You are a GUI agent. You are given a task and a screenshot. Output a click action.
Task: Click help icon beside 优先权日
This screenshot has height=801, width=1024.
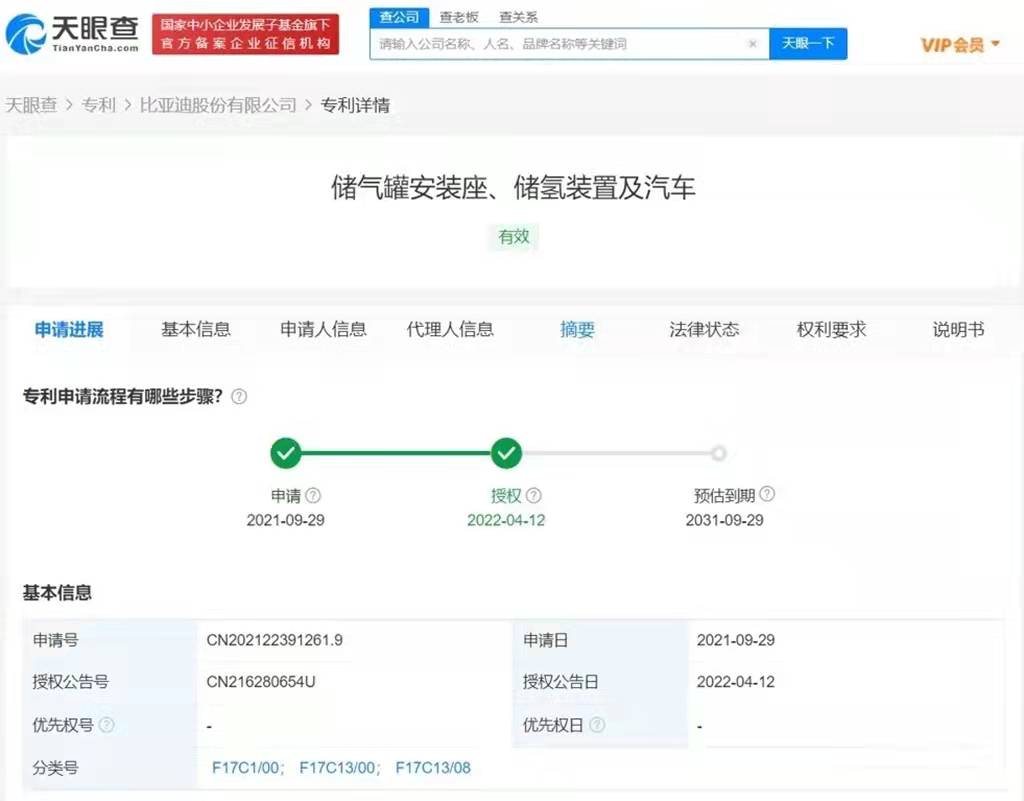[597, 725]
